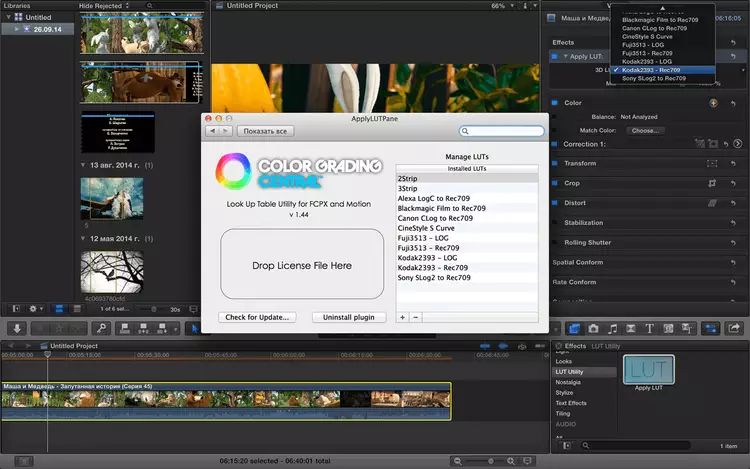Toggle the Stabilization checkbox
This screenshot has height=469, width=750.
pyautogui.click(x=555, y=223)
